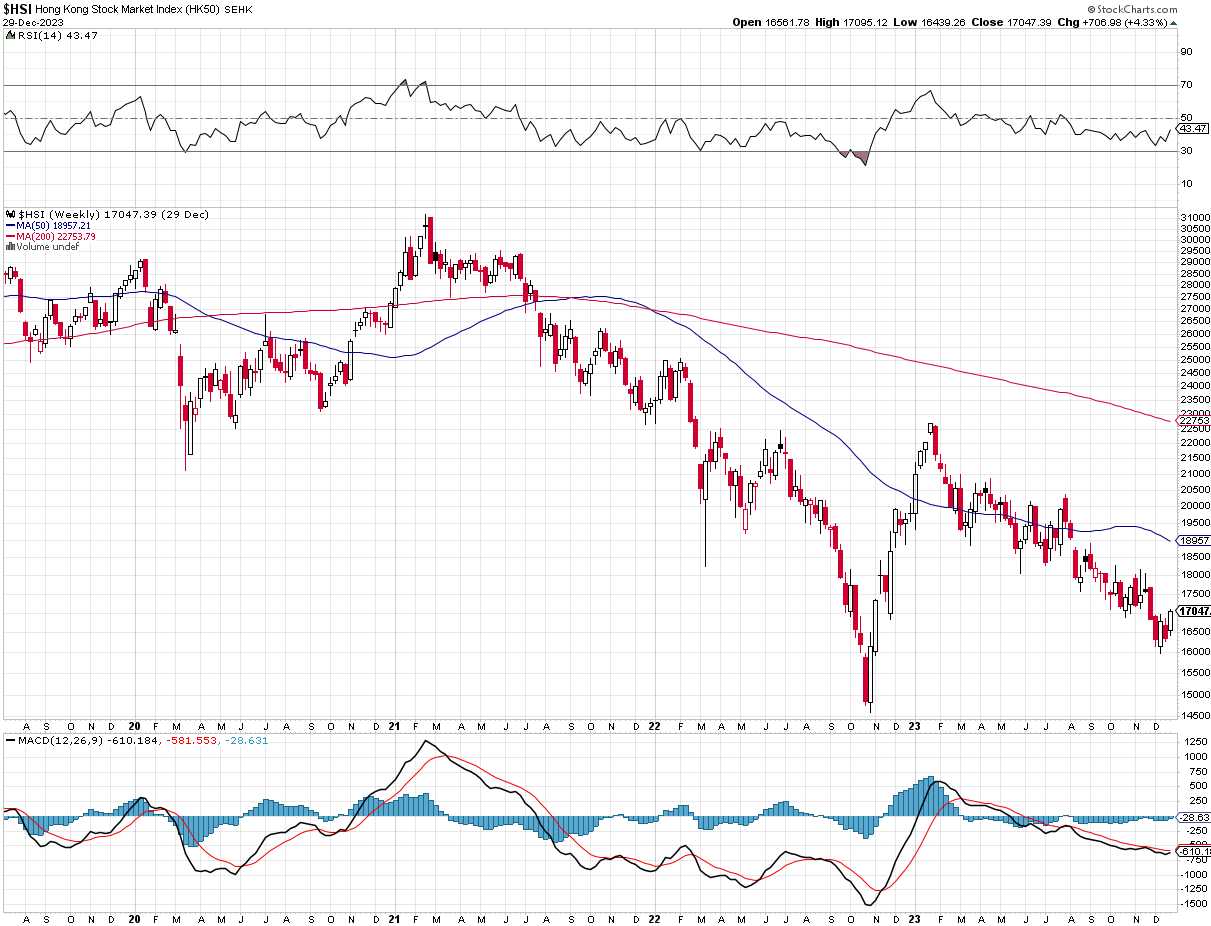
Task: Click the Volume undef bar icon
Action: 10,246
